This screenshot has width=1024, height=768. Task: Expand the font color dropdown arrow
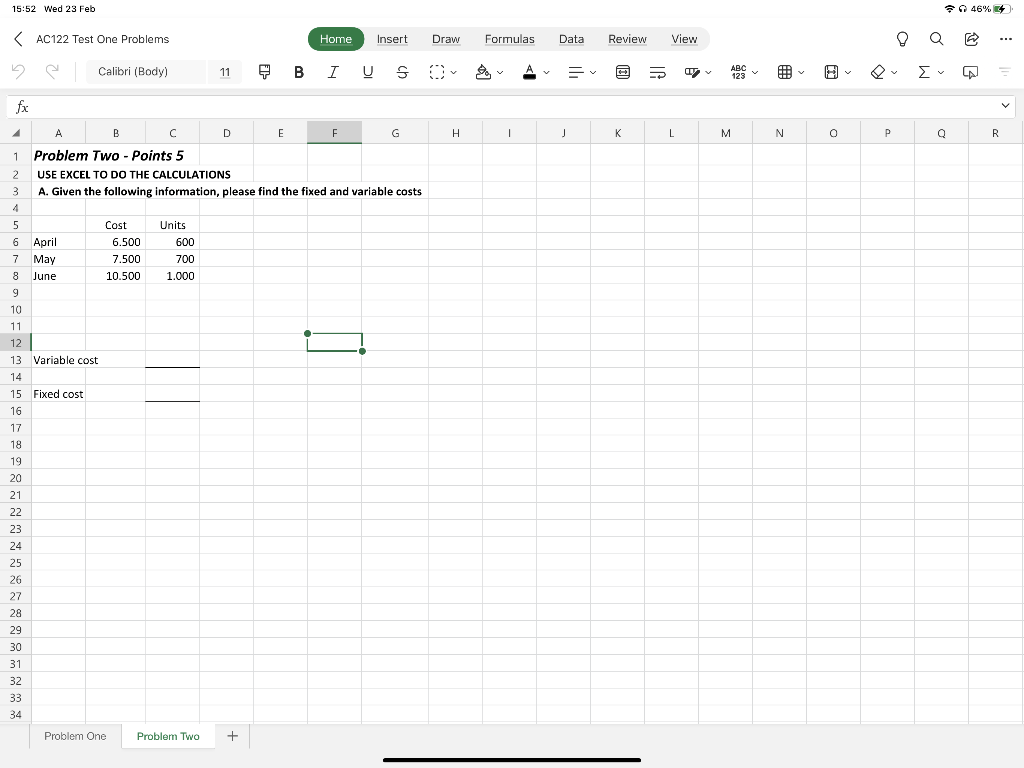[x=547, y=72]
